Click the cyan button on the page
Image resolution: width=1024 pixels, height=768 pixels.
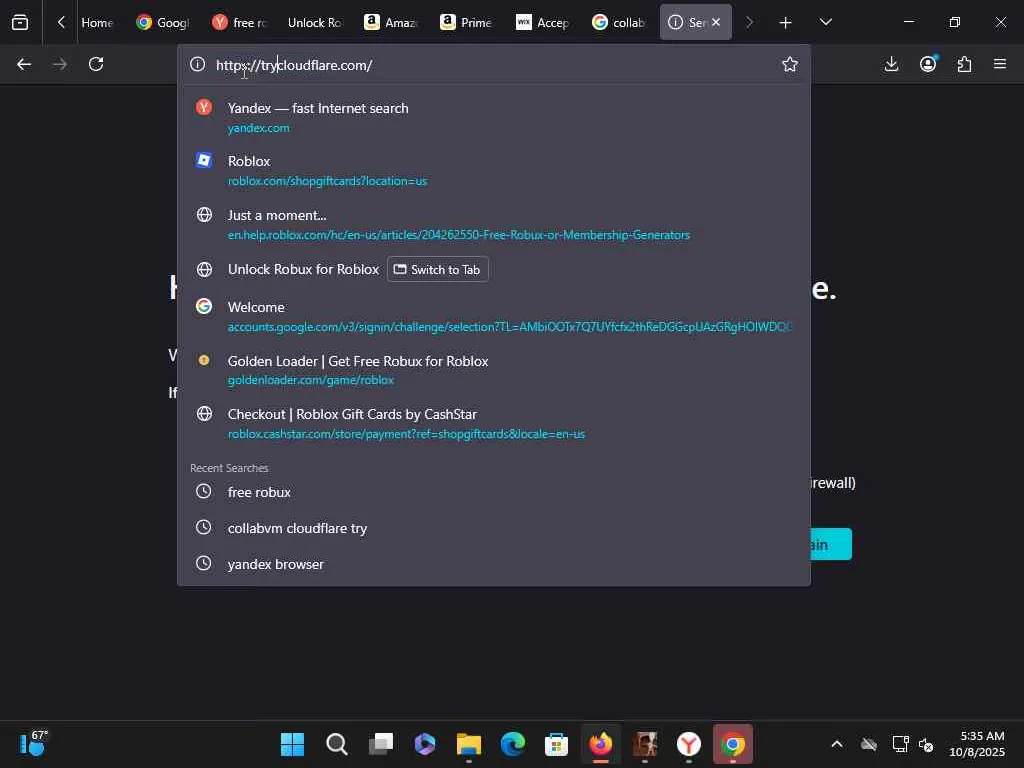coord(831,544)
